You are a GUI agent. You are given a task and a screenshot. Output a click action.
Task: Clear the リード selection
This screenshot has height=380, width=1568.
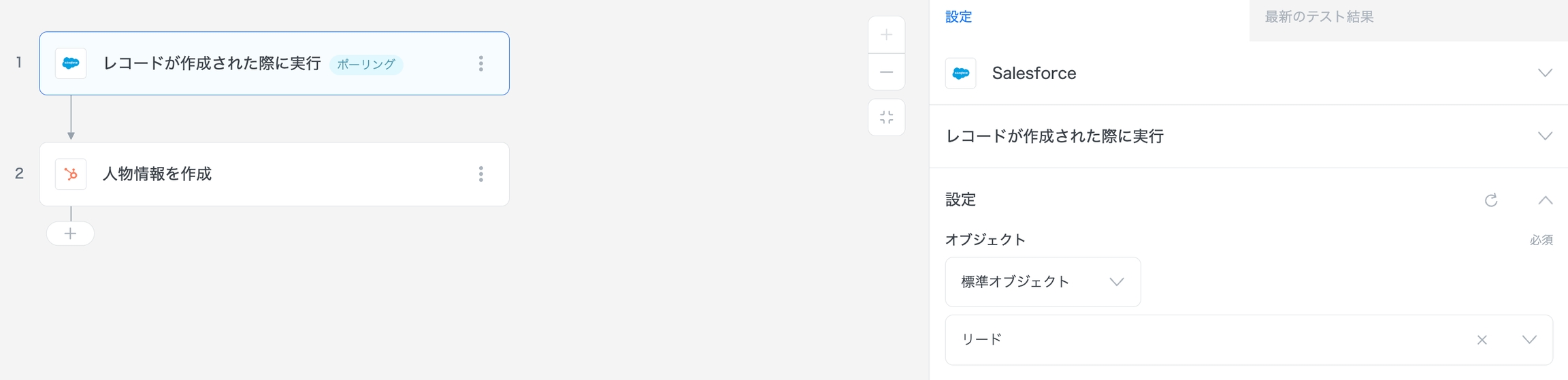[x=1482, y=340]
